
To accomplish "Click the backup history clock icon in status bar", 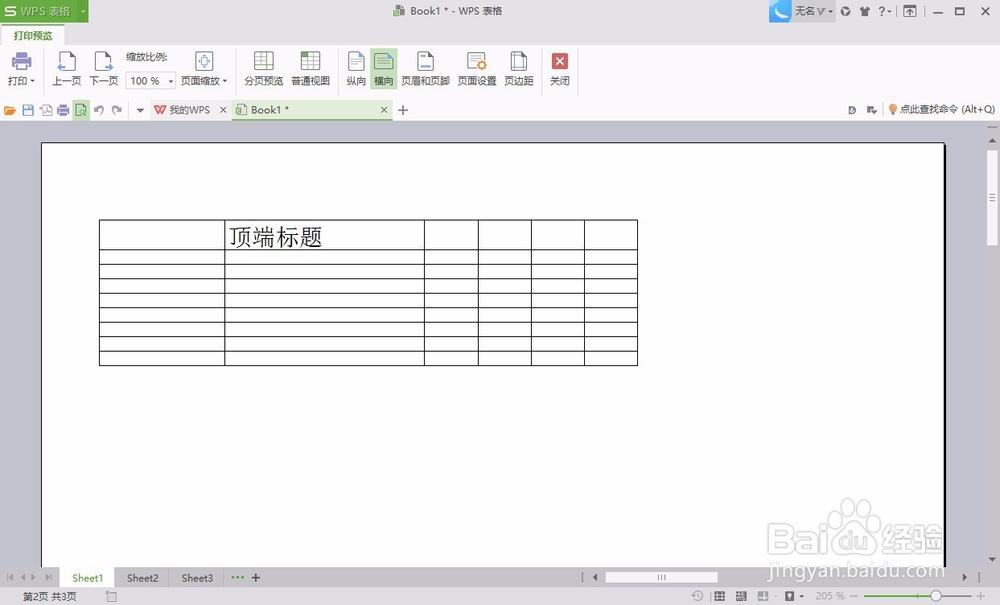I will point(698,596).
